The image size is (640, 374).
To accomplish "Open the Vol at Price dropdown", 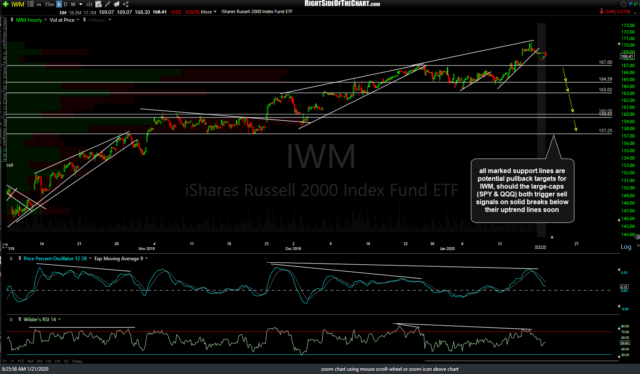I will [78, 20].
